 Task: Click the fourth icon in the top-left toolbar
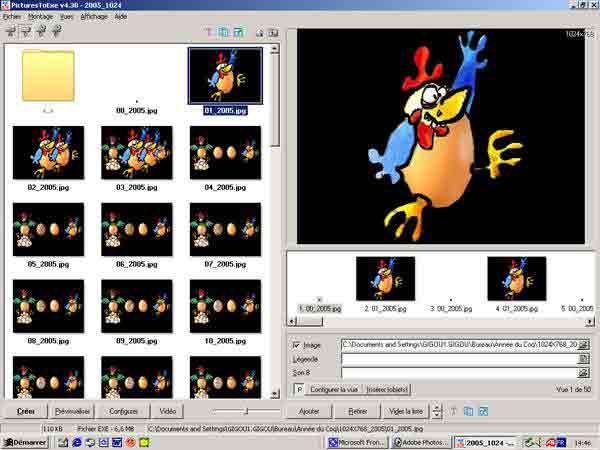point(56,31)
